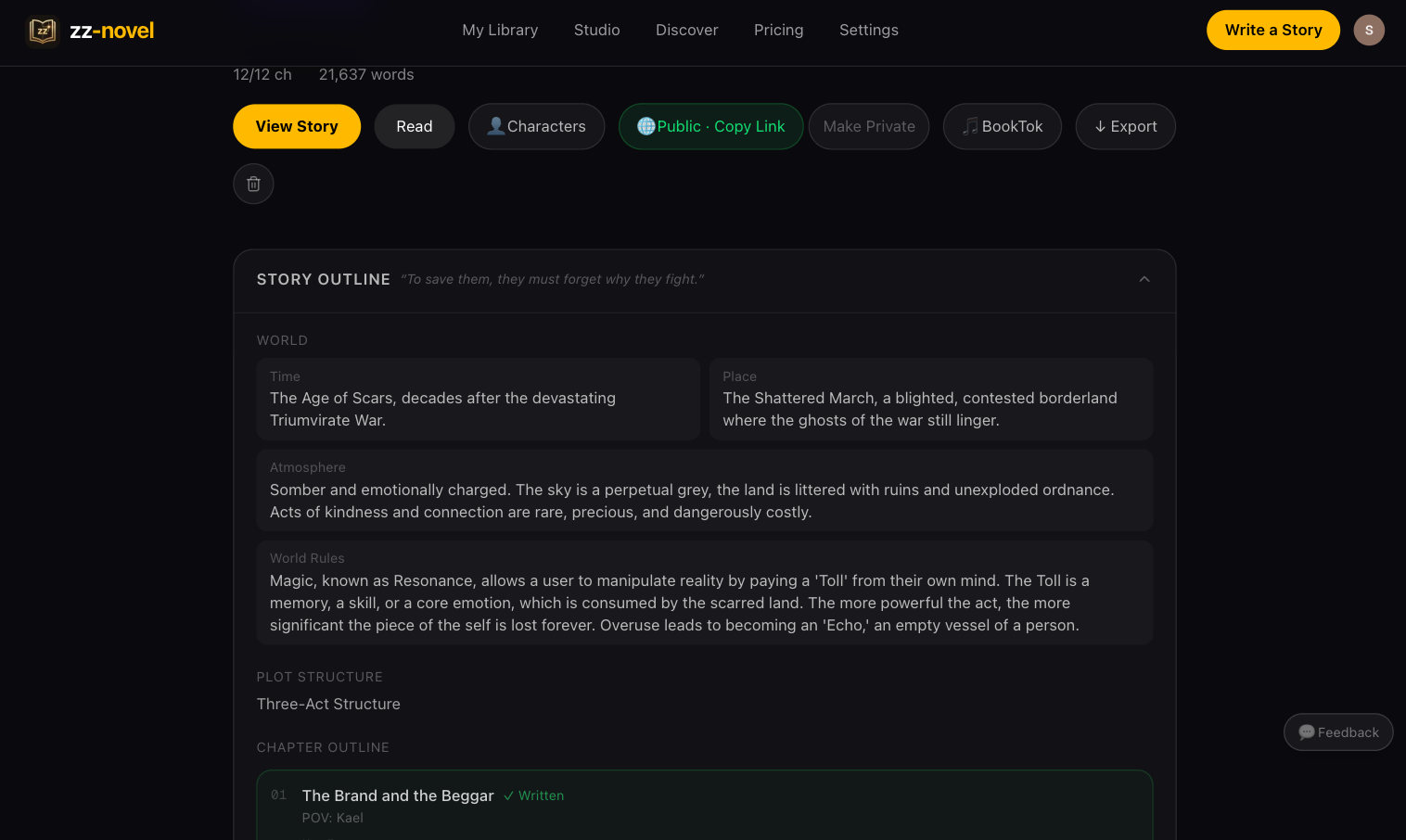
Task: Click the Read button
Action: [414, 126]
